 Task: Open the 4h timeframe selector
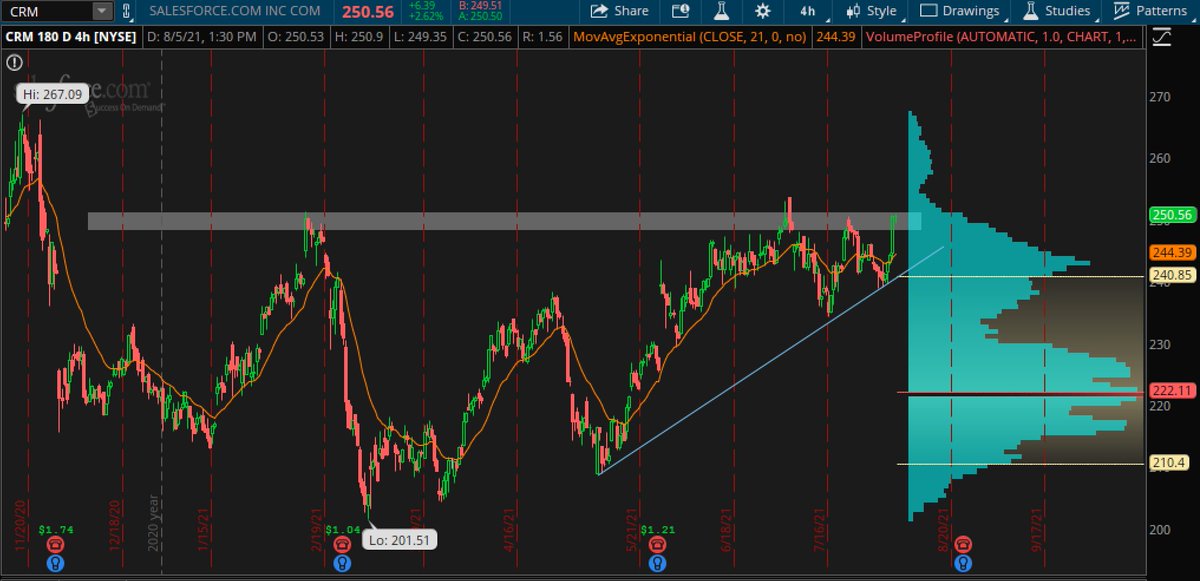click(809, 11)
